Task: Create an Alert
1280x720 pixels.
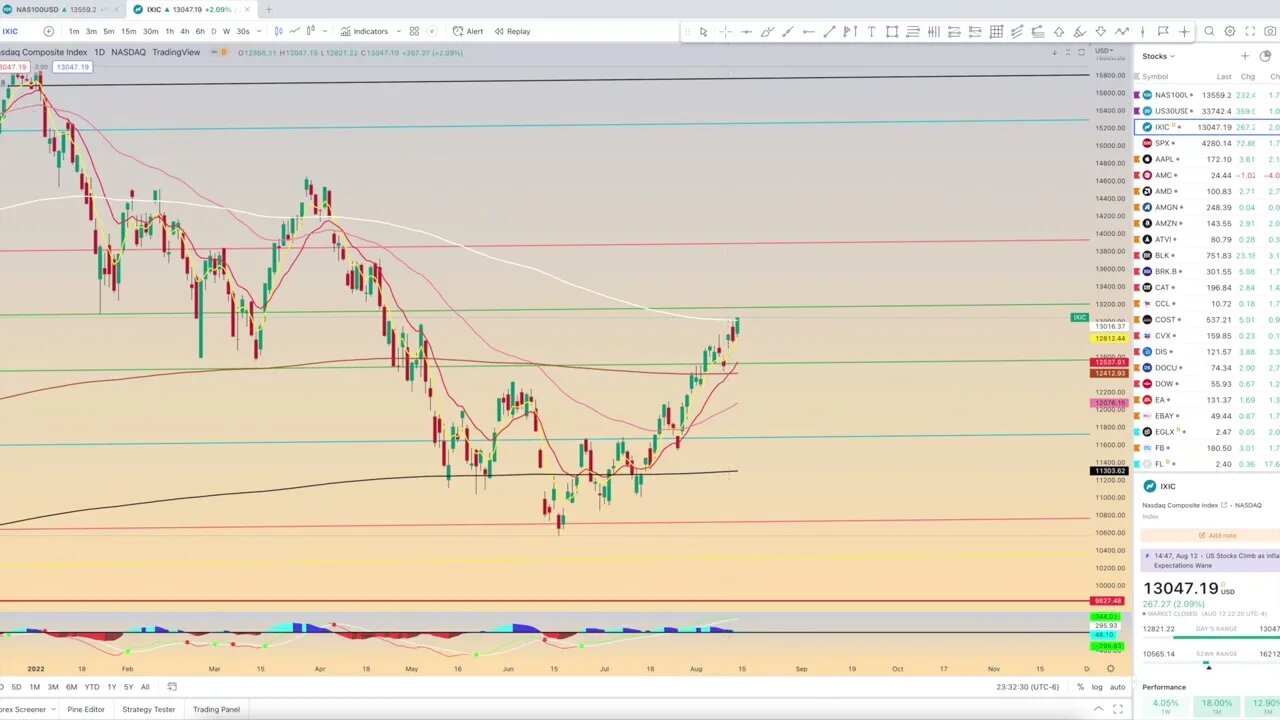Action: click(x=467, y=31)
